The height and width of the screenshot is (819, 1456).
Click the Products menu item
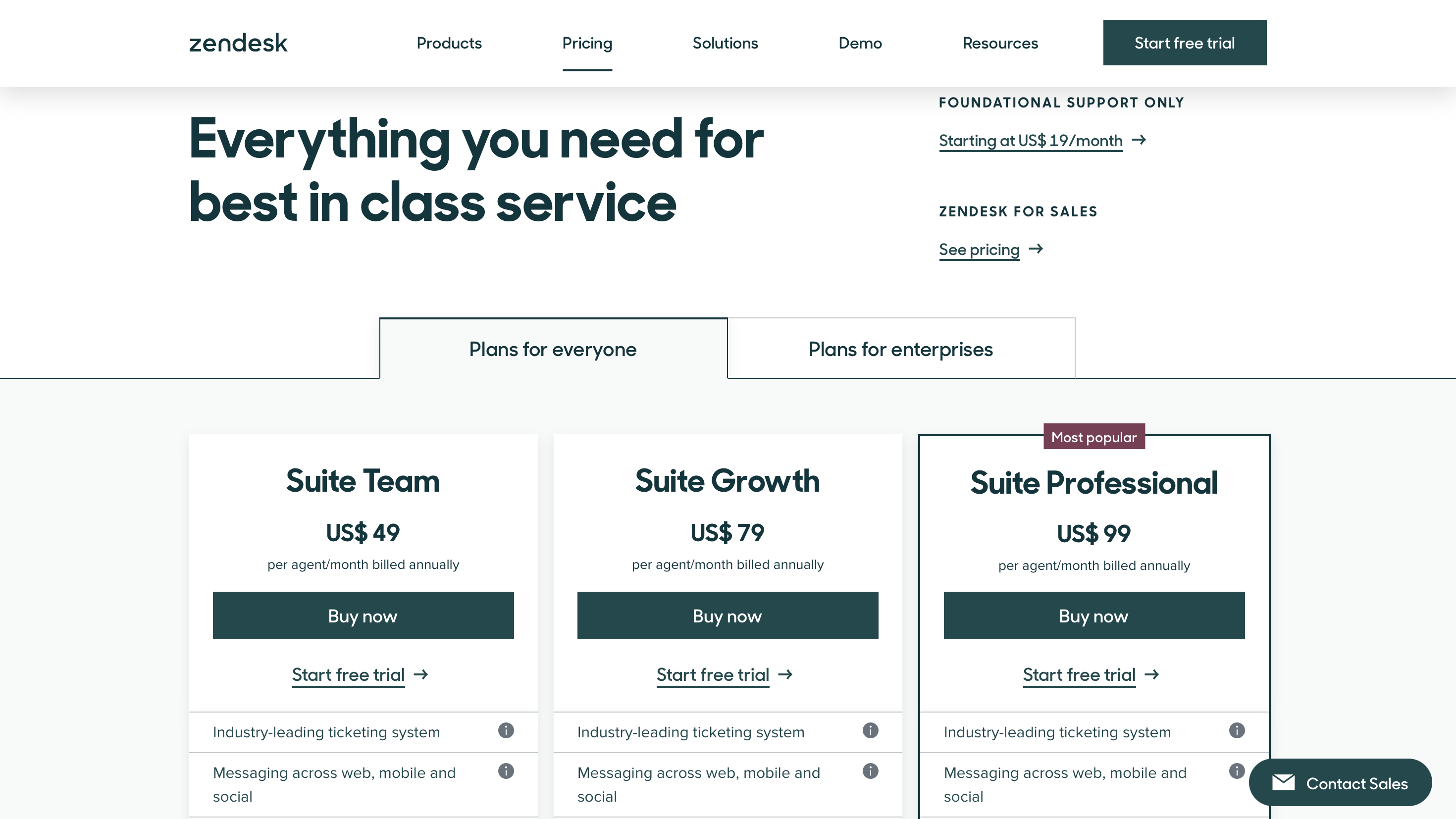pos(448,42)
